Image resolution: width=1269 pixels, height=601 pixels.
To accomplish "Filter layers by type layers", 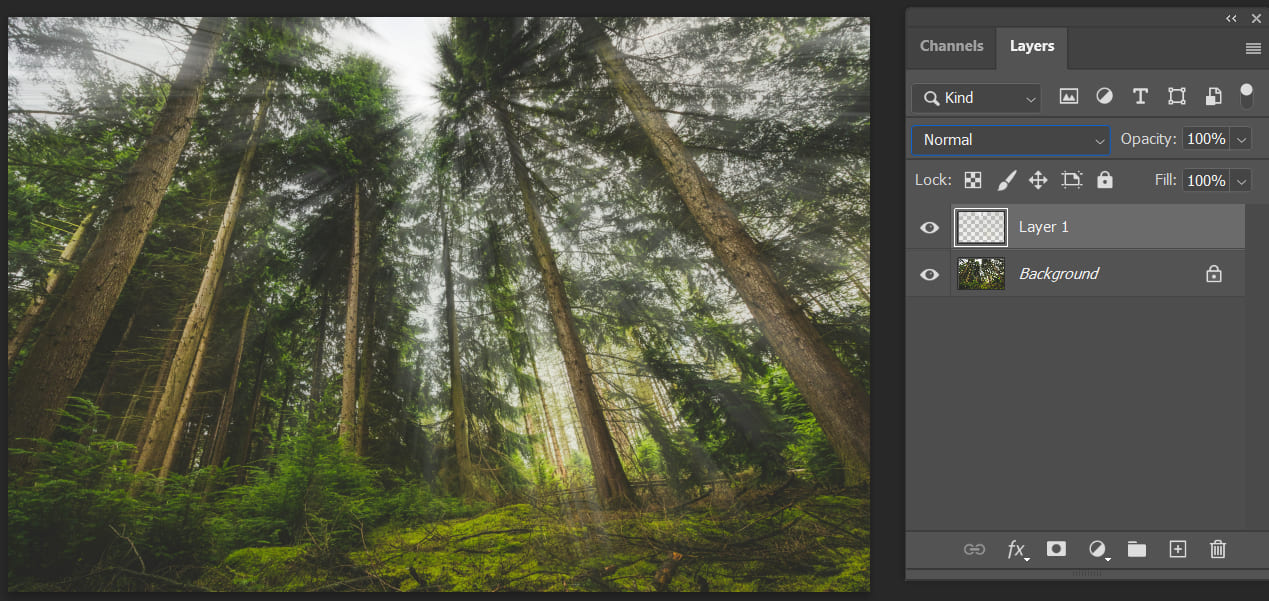I will pyautogui.click(x=1140, y=97).
